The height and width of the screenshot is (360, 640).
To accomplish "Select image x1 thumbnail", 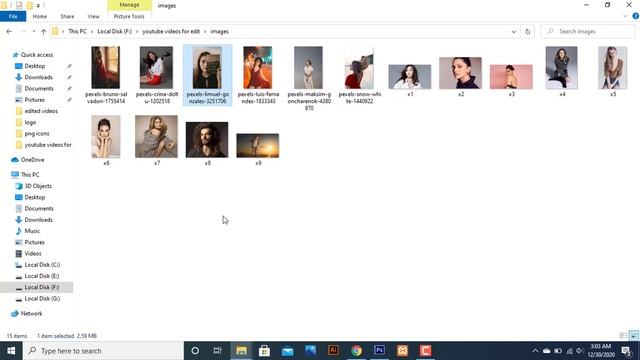I will [410, 77].
